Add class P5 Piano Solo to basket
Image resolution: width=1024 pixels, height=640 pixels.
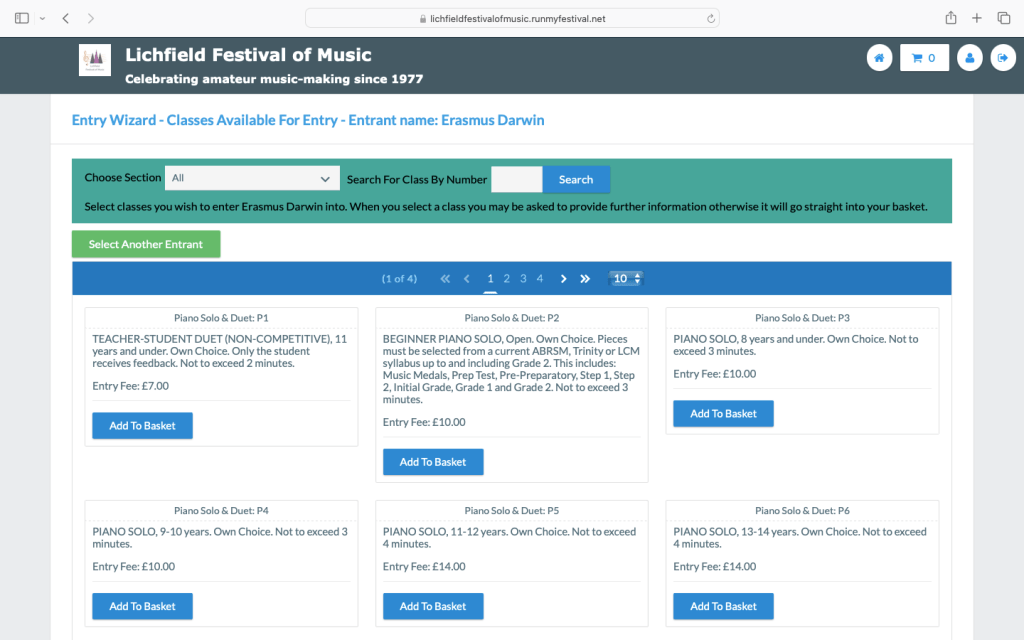433,606
